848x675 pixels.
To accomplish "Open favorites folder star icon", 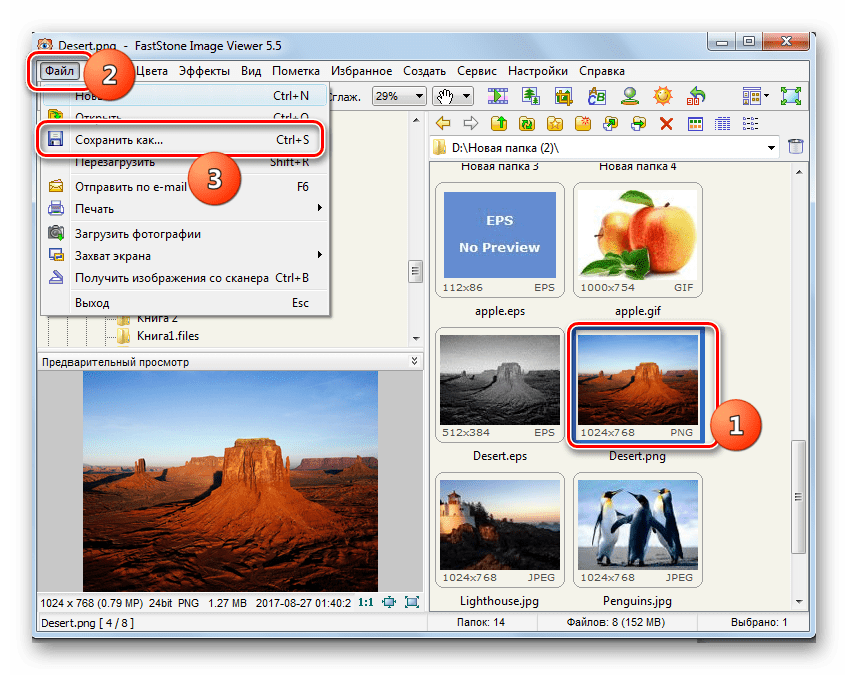I will [x=555, y=124].
